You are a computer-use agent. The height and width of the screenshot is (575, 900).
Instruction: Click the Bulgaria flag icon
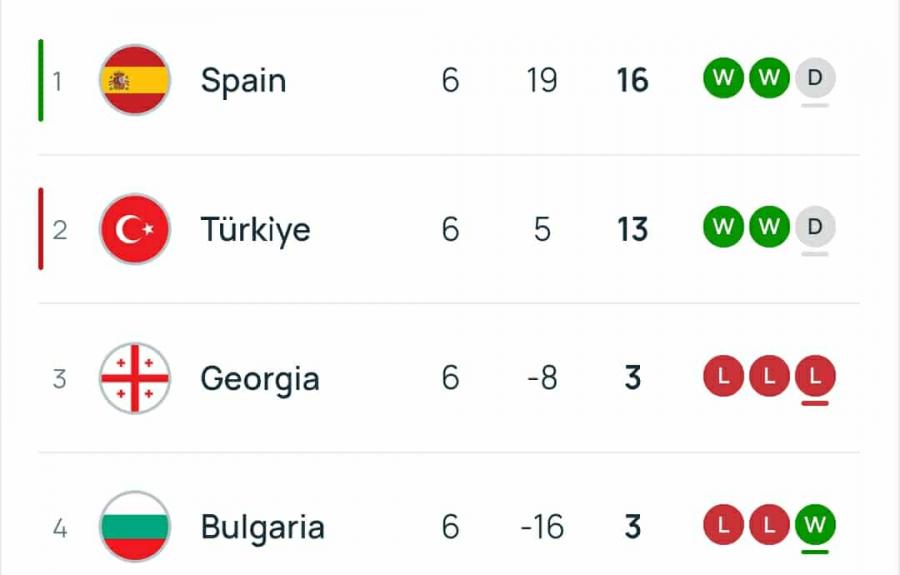135,526
